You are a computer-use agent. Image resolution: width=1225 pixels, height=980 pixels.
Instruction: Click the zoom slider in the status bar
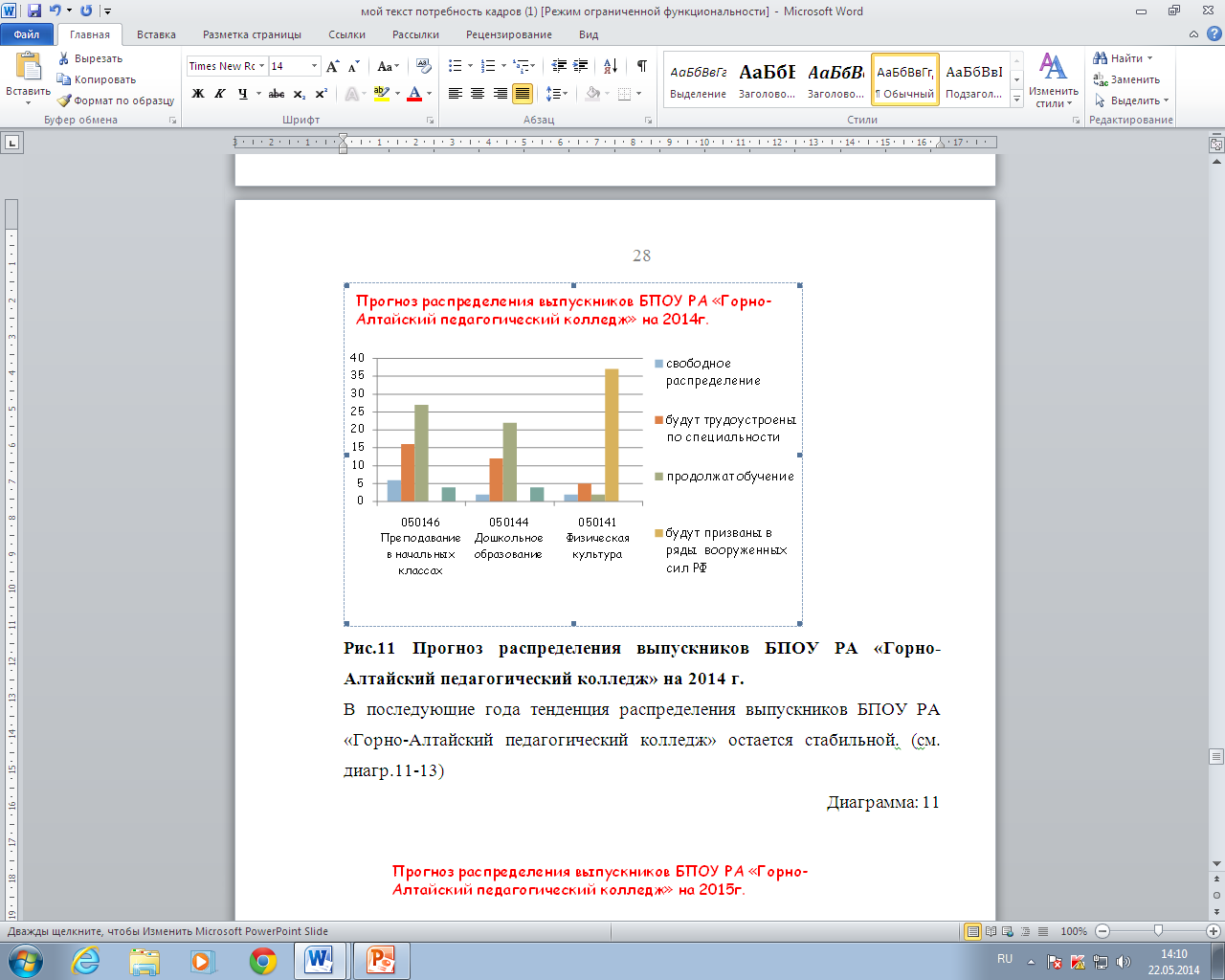pyautogui.click(x=1158, y=931)
